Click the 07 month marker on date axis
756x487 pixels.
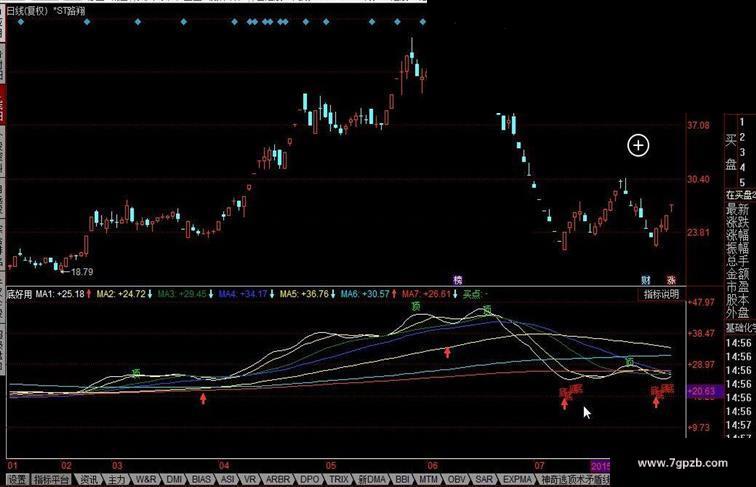click(x=539, y=466)
